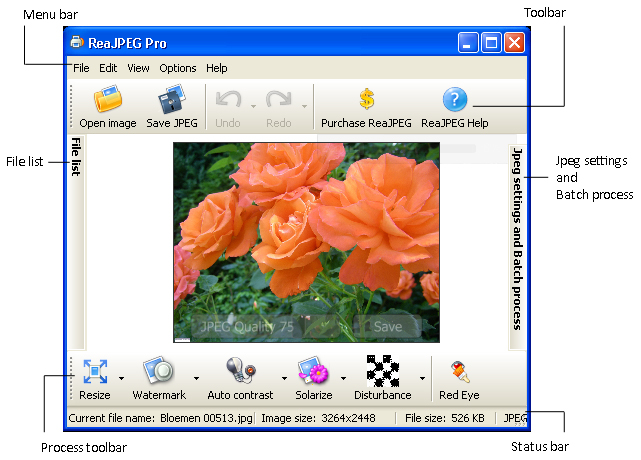Click the Save button on image overlay
The width and height of the screenshot is (641, 460).
(x=387, y=326)
